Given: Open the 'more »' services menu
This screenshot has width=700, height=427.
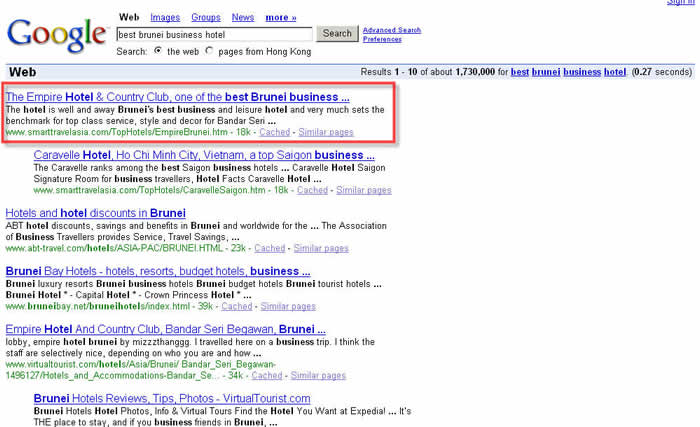Looking at the screenshot, I should tap(280, 17).
